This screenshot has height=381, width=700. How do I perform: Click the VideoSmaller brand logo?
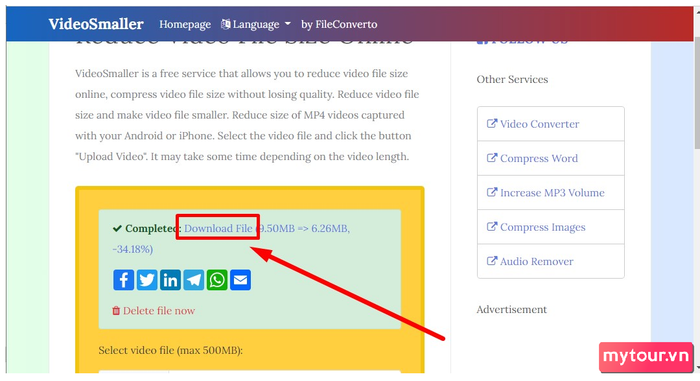[96, 24]
